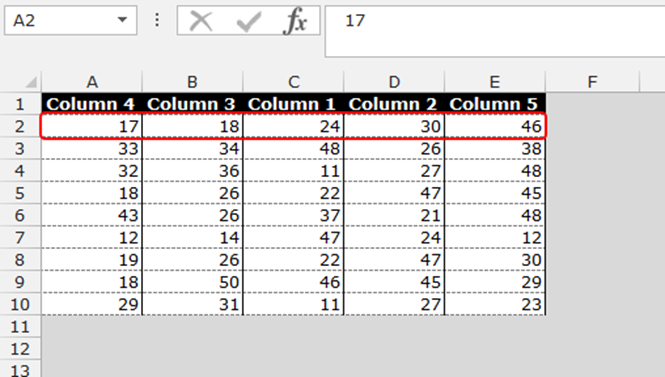
Task: Click the Column 4 header cell
Action: point(92,104)
